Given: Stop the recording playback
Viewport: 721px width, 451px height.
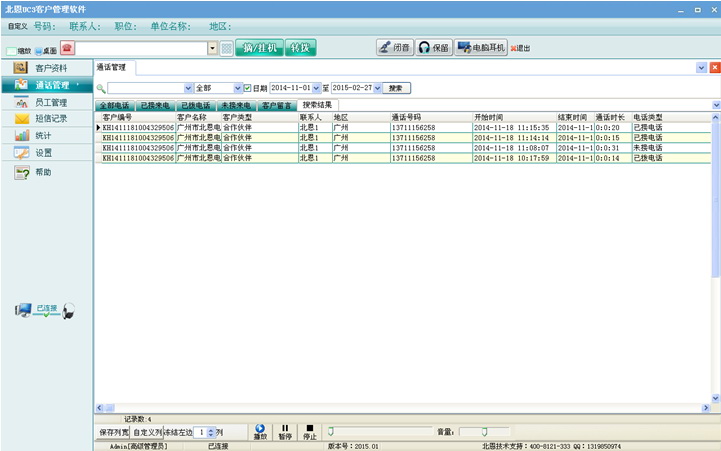Looking at the screenshot, I should pyautogui.click(x=309, y=432).
